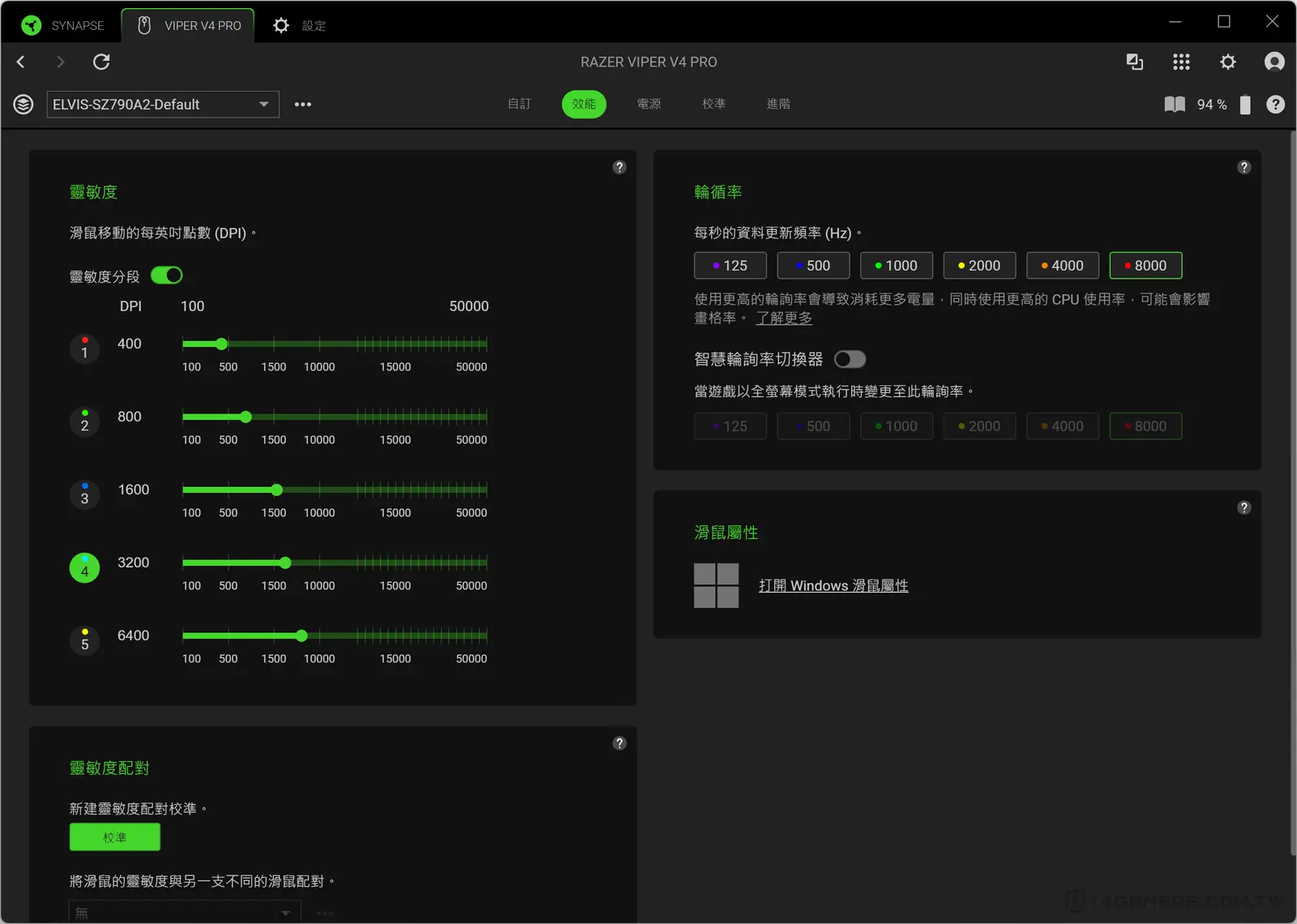The height and width of the screenshot is (924, 1297).
Task: Open the 設定 settings tab
Action: 299,25
